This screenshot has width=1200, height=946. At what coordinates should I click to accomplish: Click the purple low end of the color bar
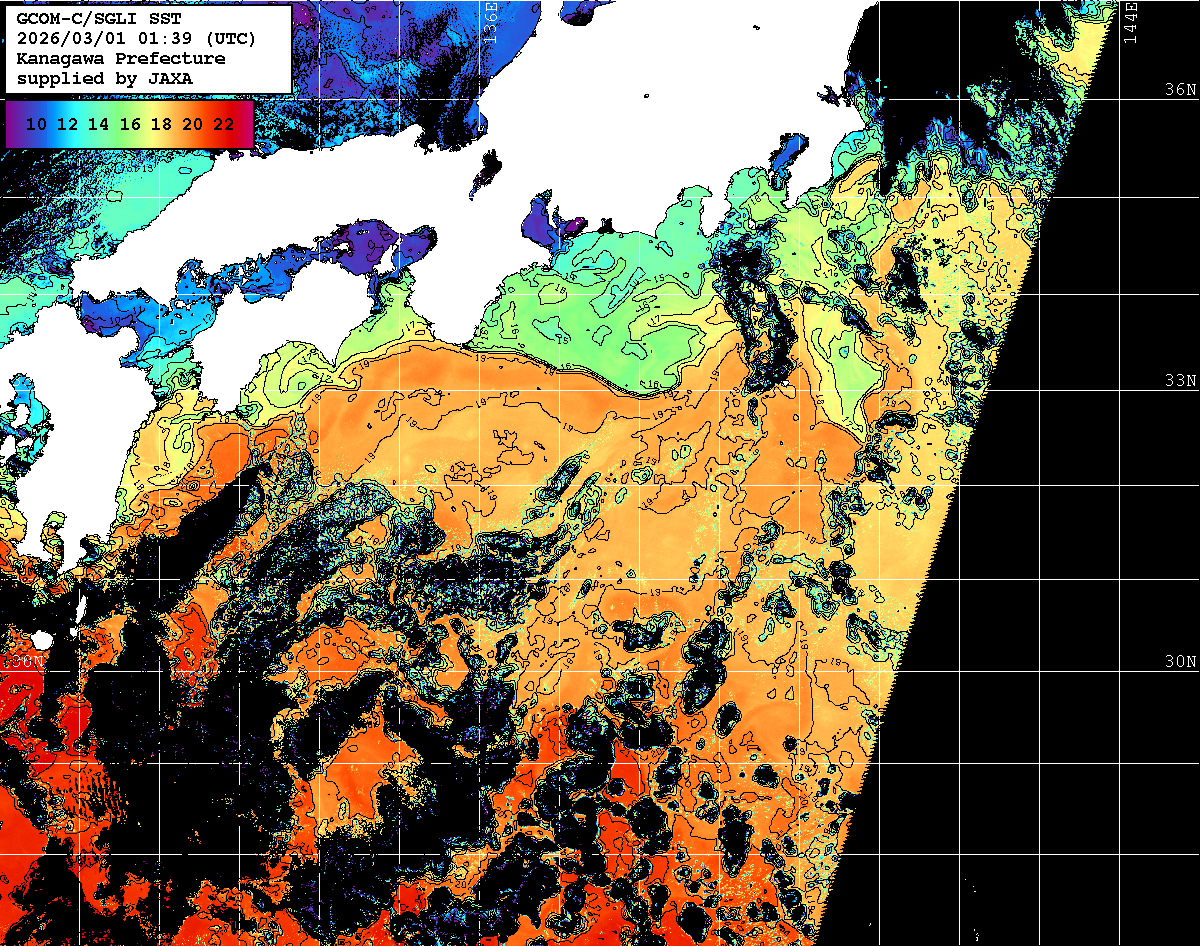(14, 125)
